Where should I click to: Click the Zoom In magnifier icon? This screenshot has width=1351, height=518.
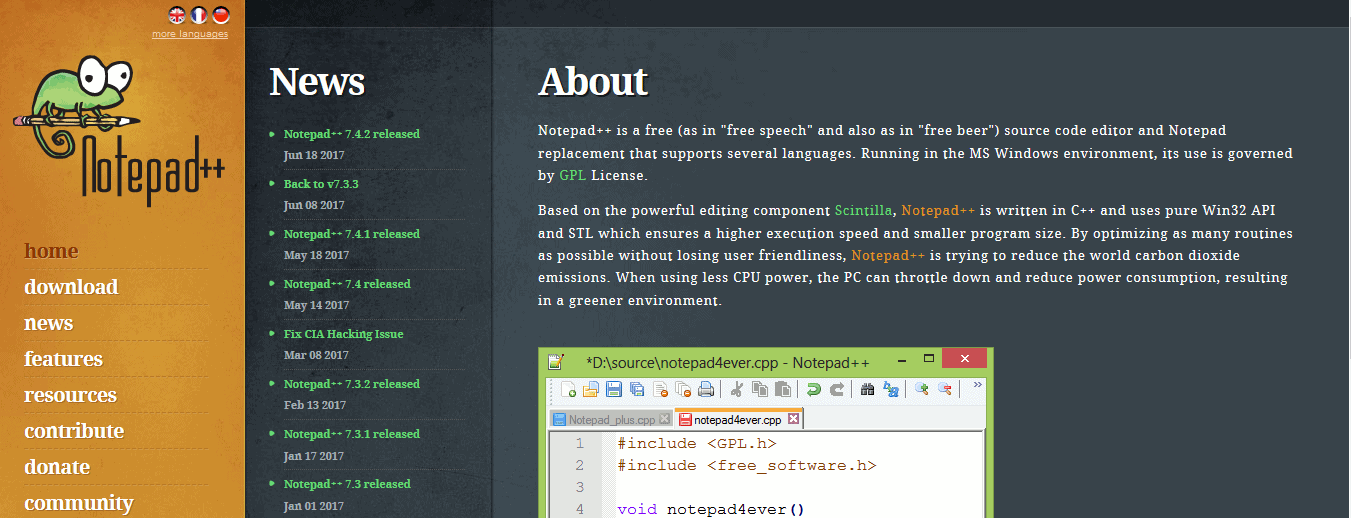(x=922, y=389)
